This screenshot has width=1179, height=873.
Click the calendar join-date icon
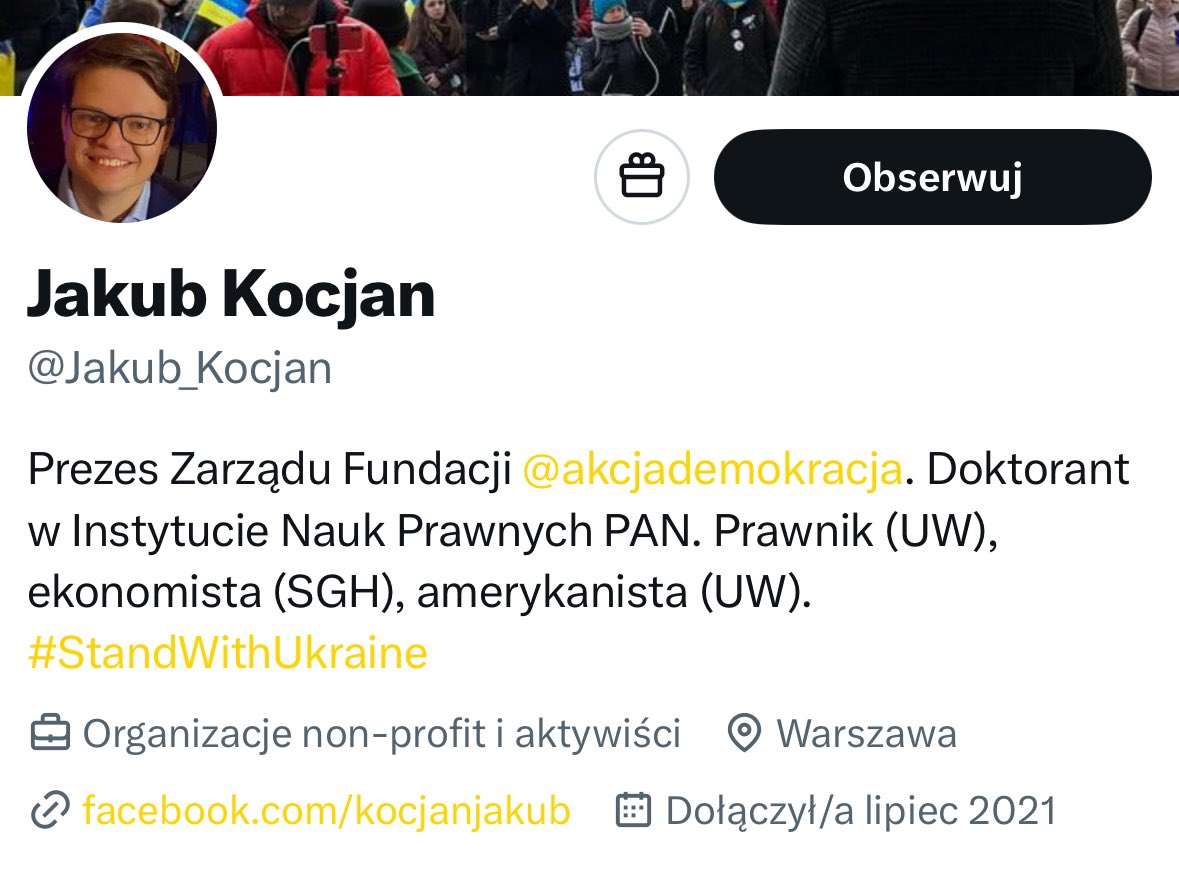633,810
